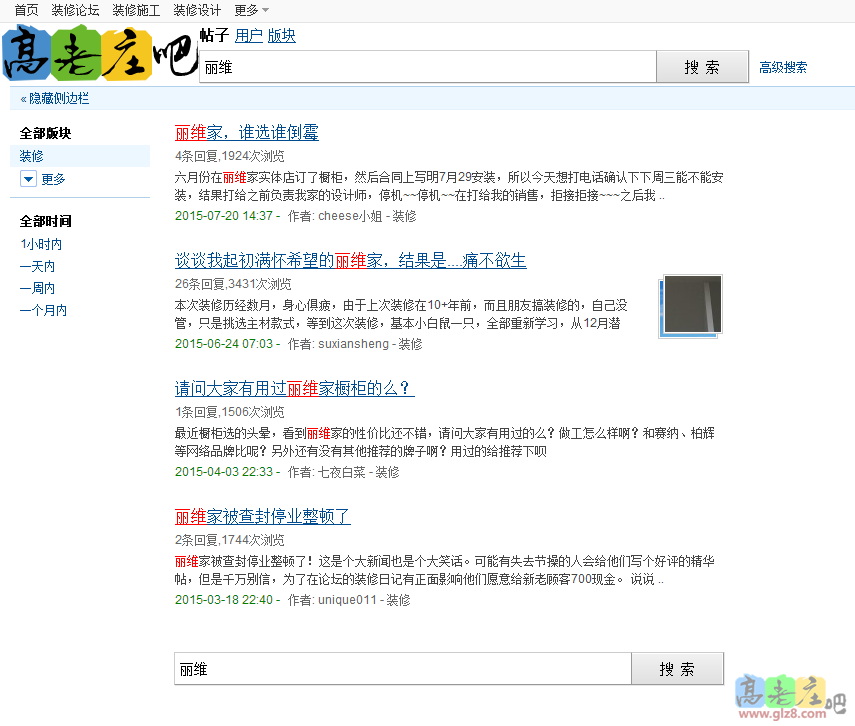Image resolution: width=855 pixels, height=726 pixels.
Task: Click the blue arrow icon beside sidebar 更多
Action: tap(28, 178)
